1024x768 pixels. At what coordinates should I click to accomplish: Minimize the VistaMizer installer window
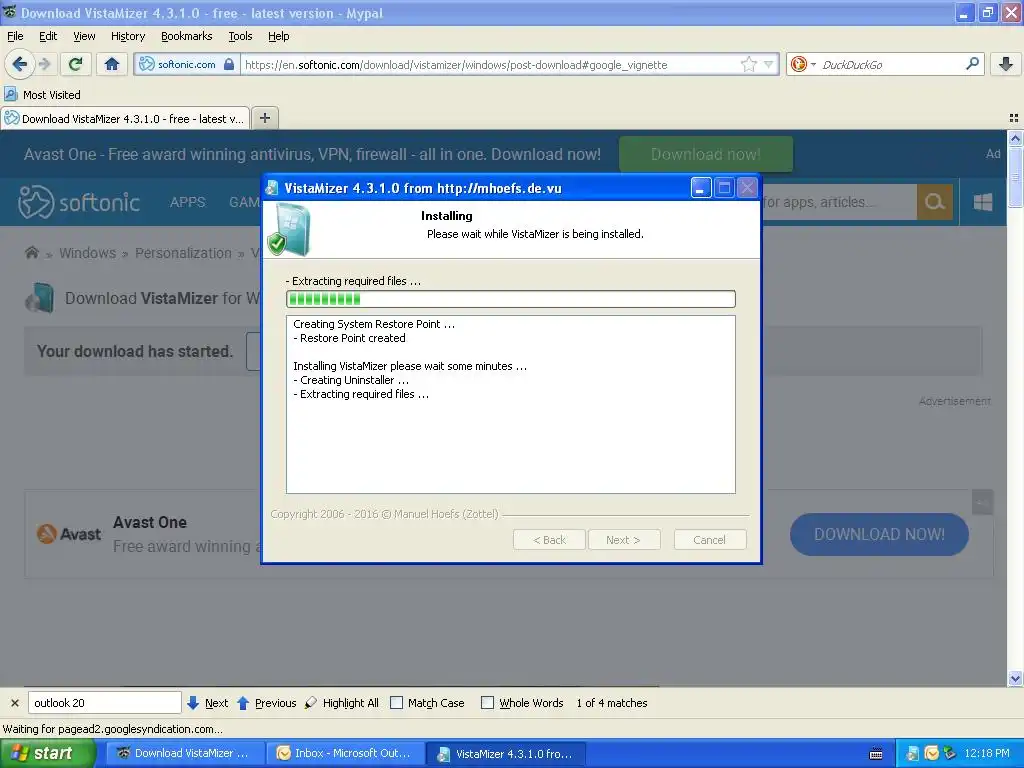point(701,188)
